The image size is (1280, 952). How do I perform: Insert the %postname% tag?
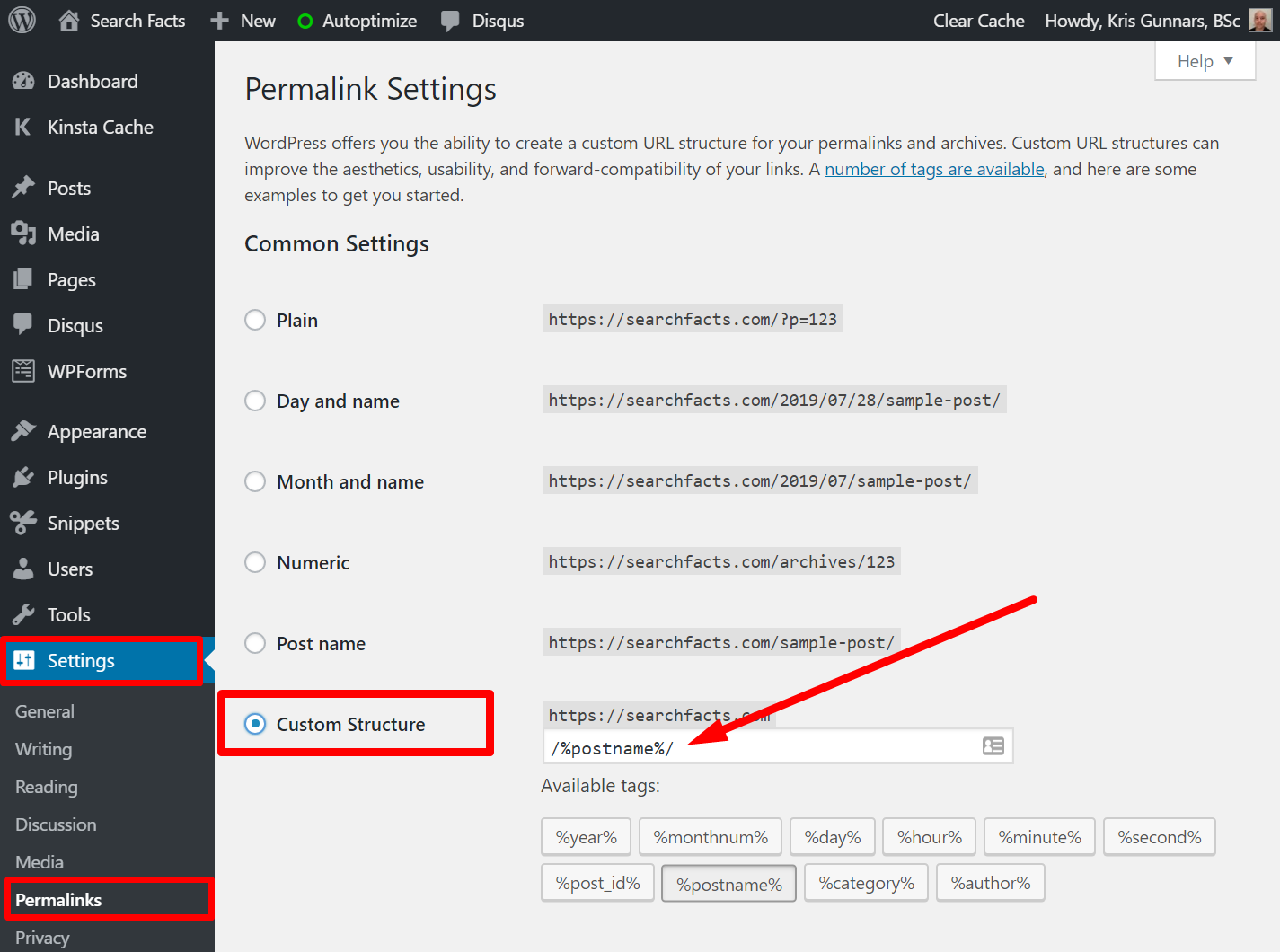pyautogui.click(x=728, y=883)
